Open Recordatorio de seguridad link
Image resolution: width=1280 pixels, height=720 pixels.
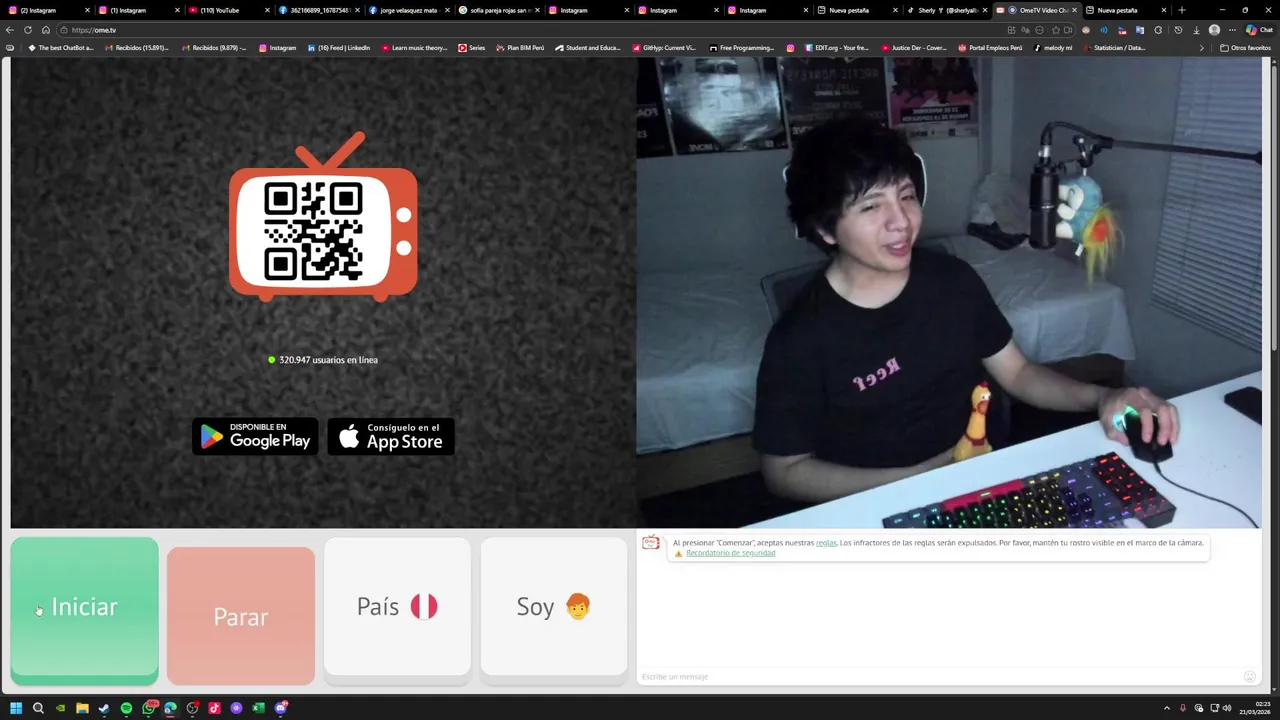[x=730, y=553]
